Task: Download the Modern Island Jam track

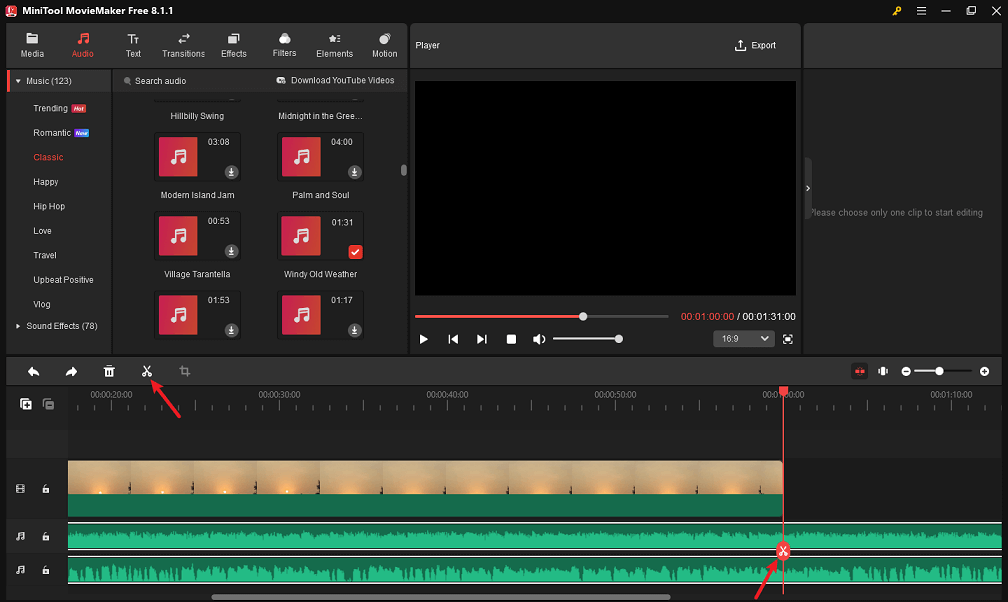Action: point(231,172)
